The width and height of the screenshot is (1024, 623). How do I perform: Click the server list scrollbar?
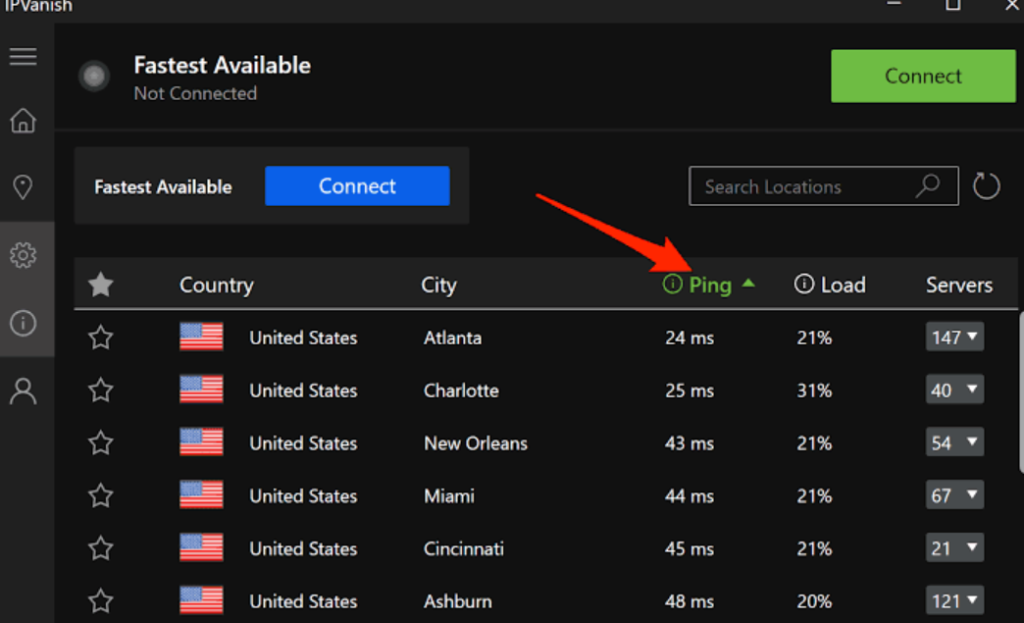[1021, 392]
